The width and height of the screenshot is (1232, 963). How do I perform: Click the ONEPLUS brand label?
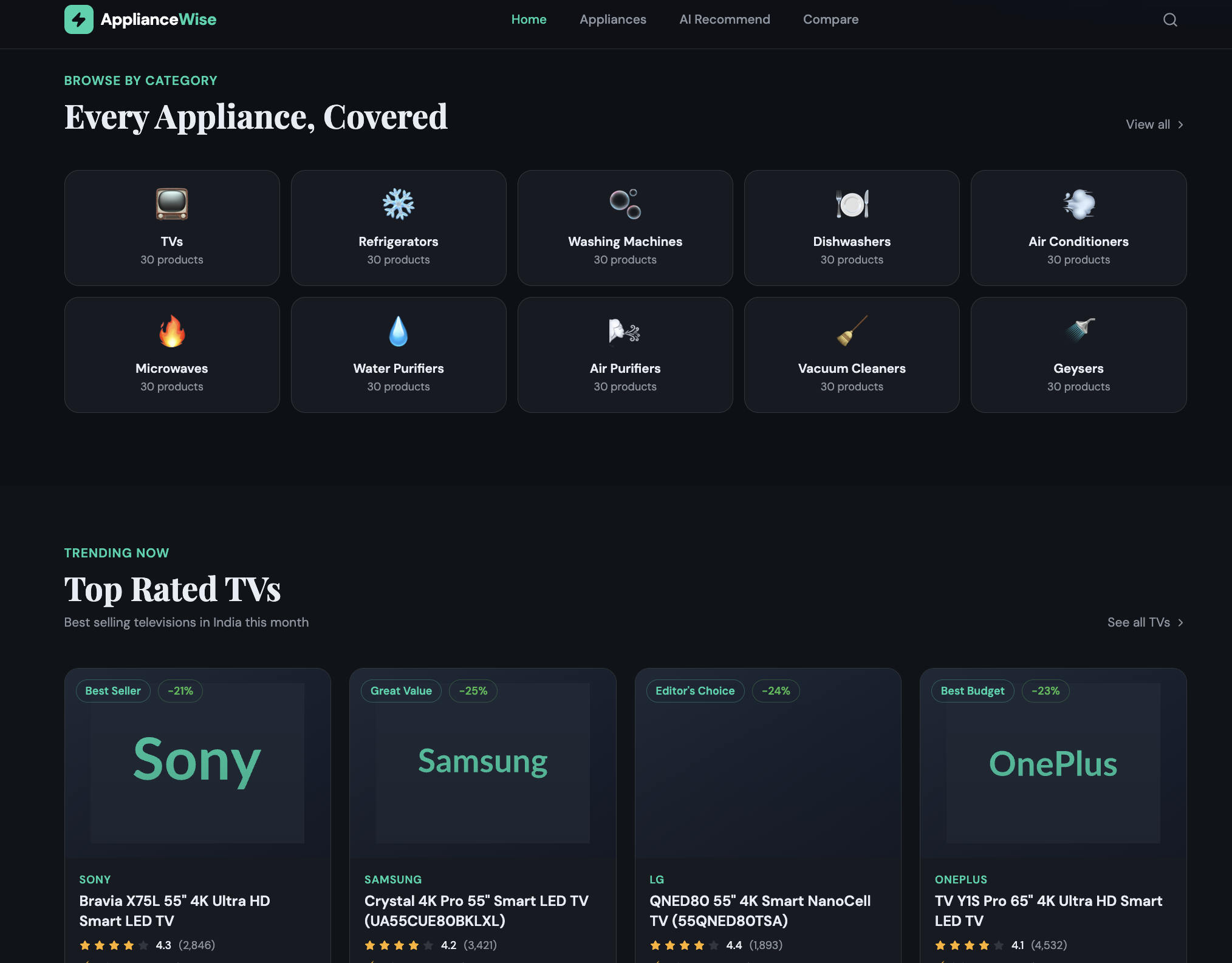(961, 880)
